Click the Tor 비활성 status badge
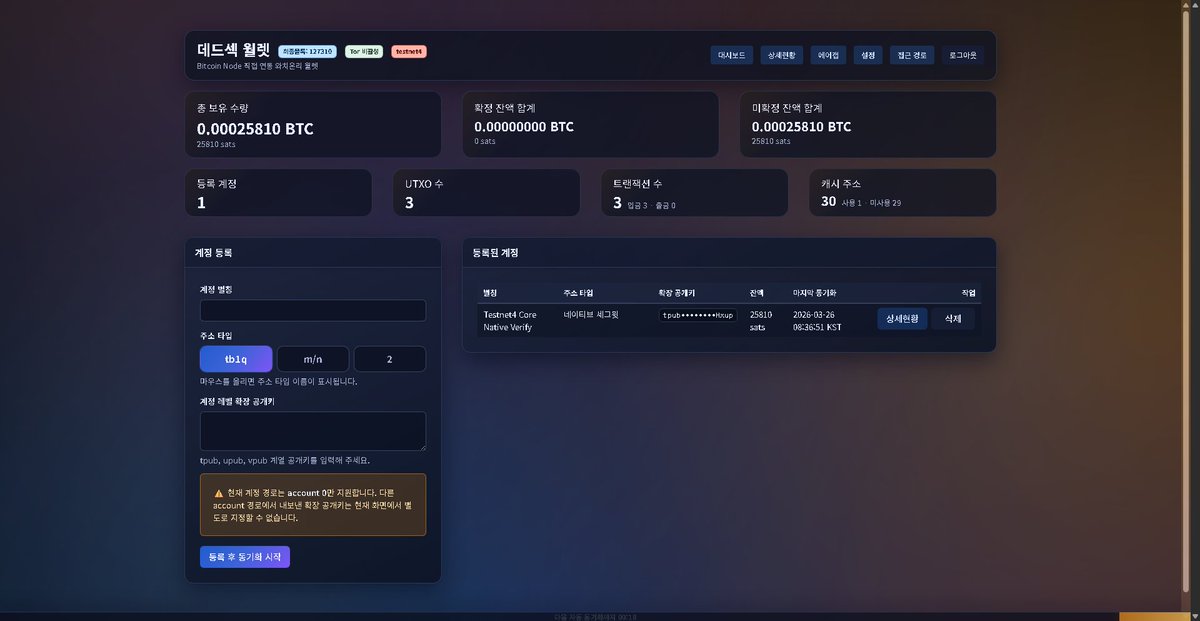The width and height of the screenshot is (1200, 621). [x=364, y=51]
